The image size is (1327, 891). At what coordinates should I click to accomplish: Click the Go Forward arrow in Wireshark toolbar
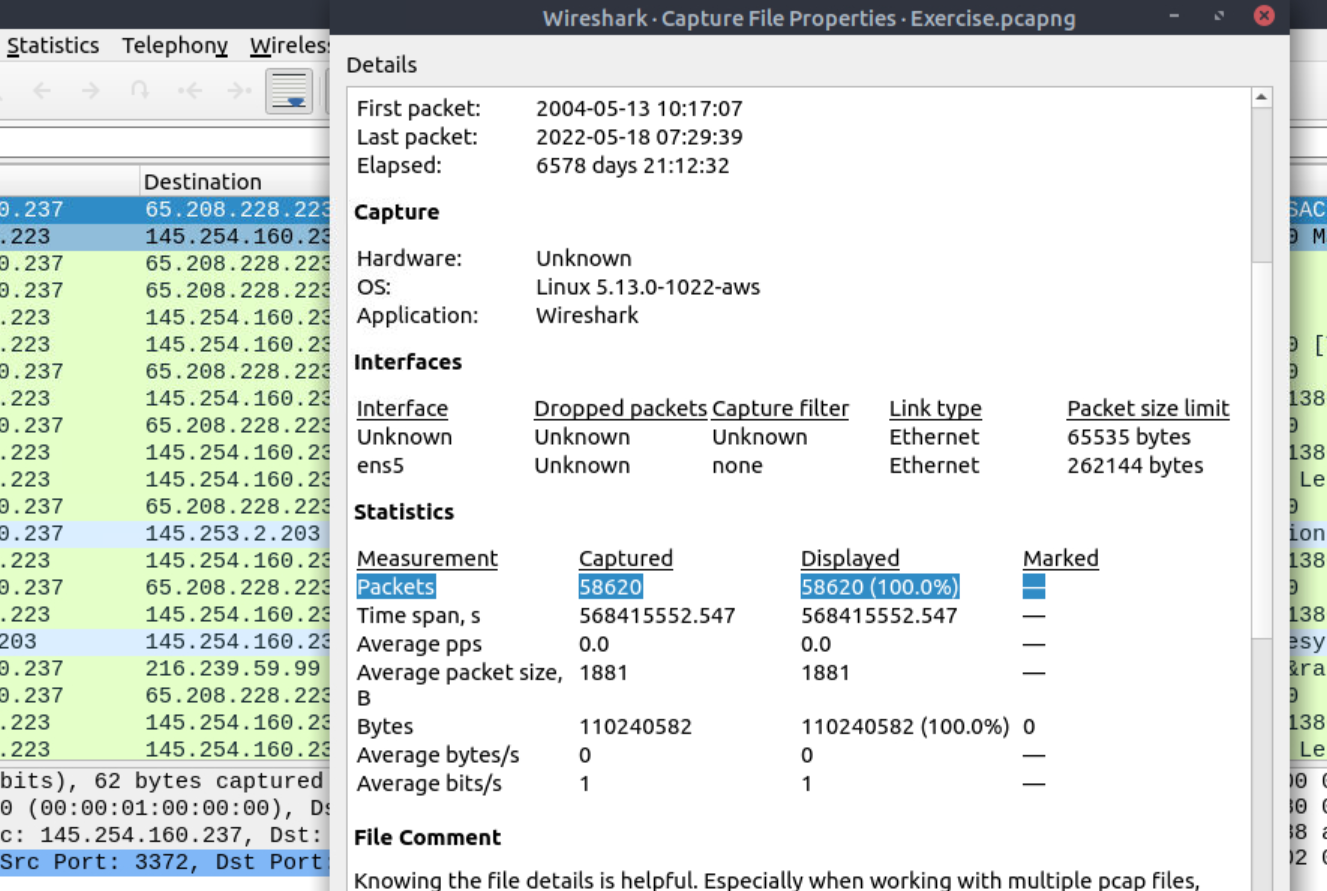click(91, 91)
